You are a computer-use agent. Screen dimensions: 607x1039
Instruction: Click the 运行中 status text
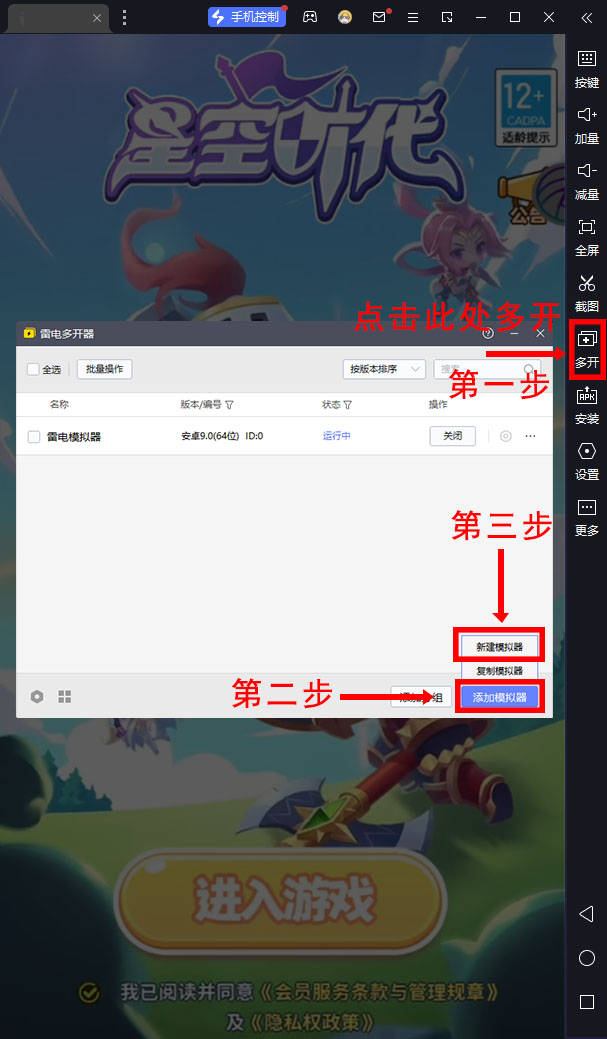tap(337, 436)
